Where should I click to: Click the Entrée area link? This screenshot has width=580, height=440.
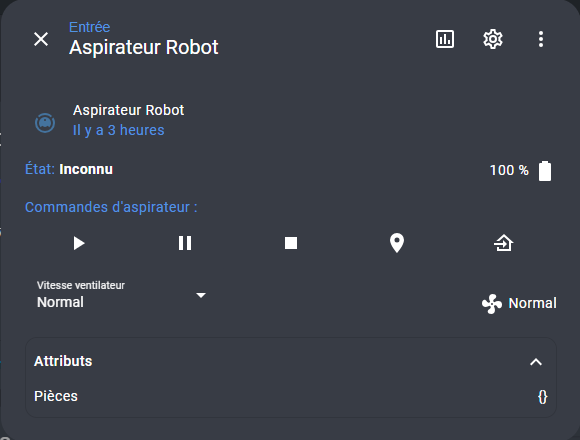pos(90,27)
